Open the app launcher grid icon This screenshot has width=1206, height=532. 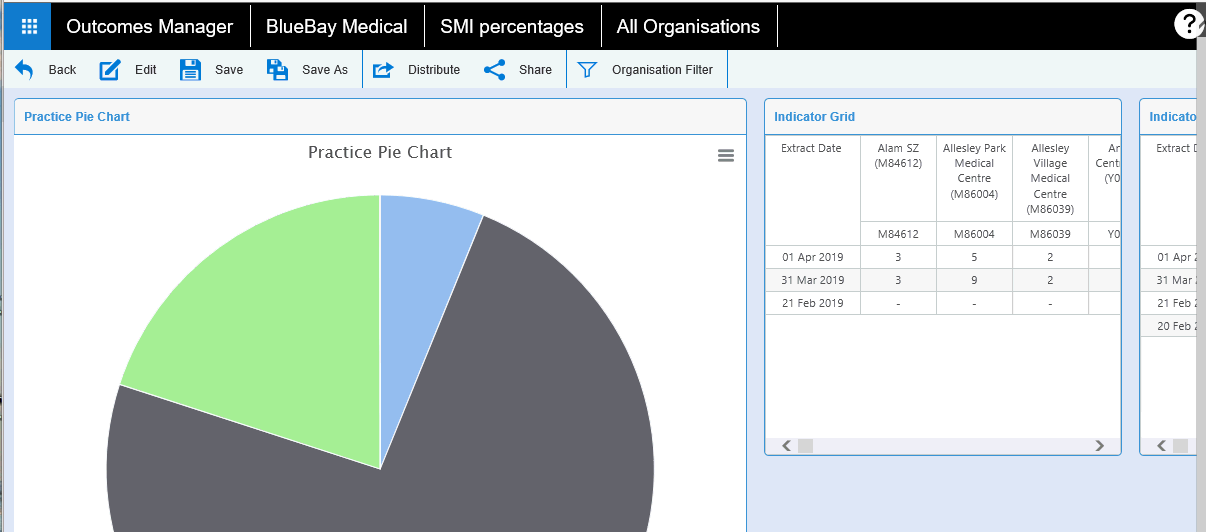28,27
